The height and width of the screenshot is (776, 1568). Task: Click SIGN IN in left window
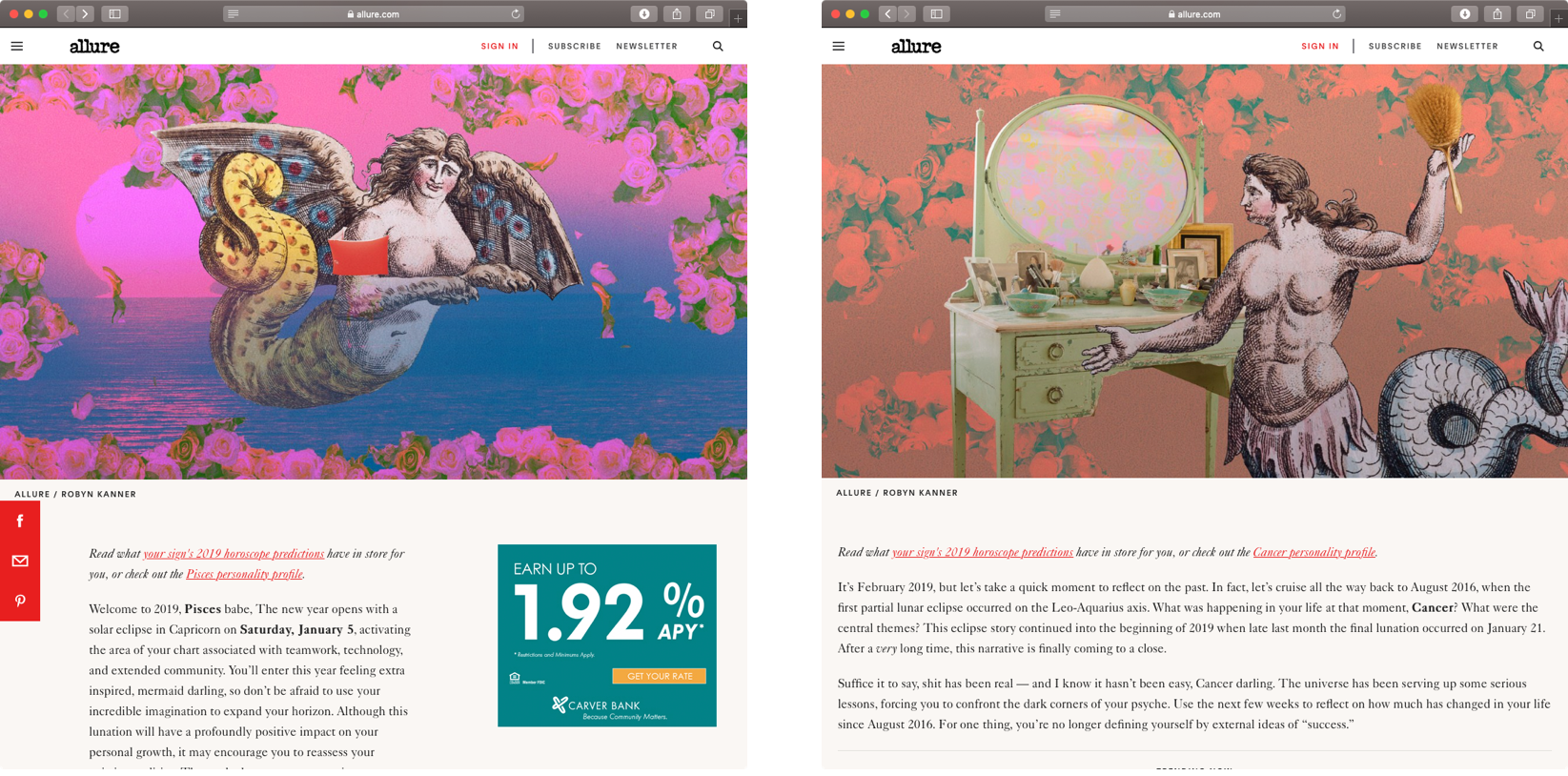[x=499, y=46]
